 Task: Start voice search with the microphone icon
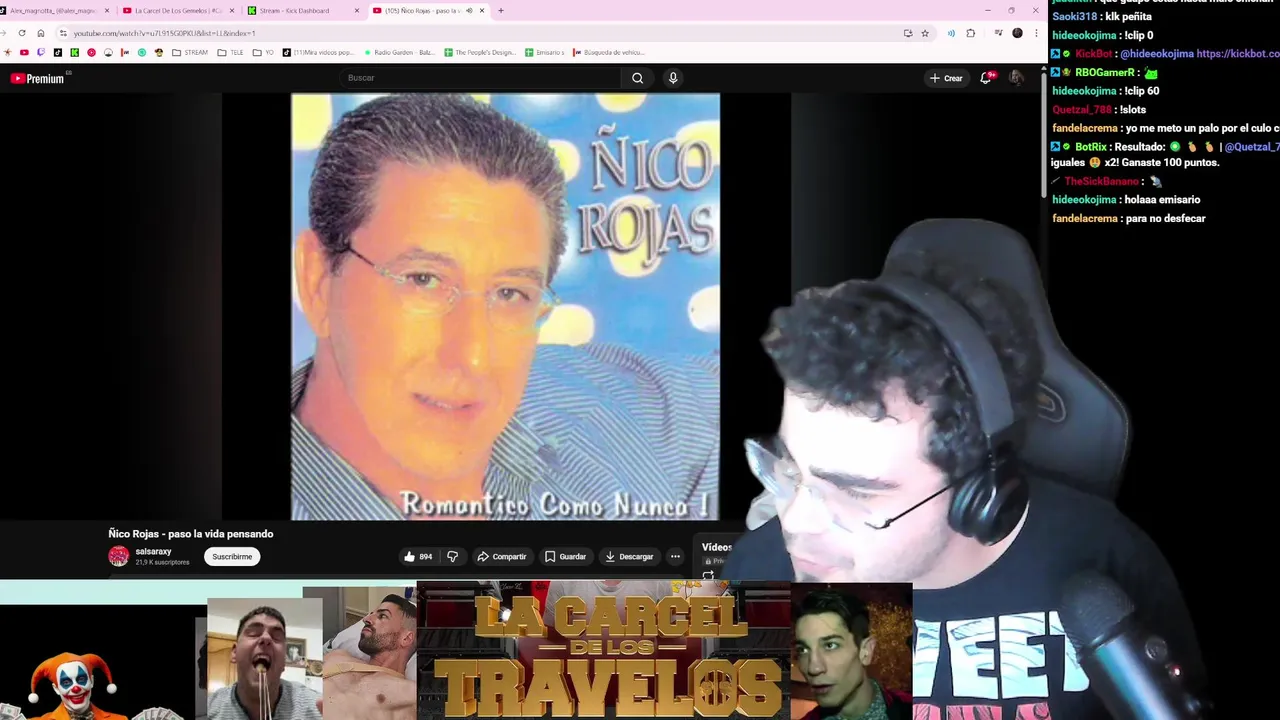click(673, 78)
